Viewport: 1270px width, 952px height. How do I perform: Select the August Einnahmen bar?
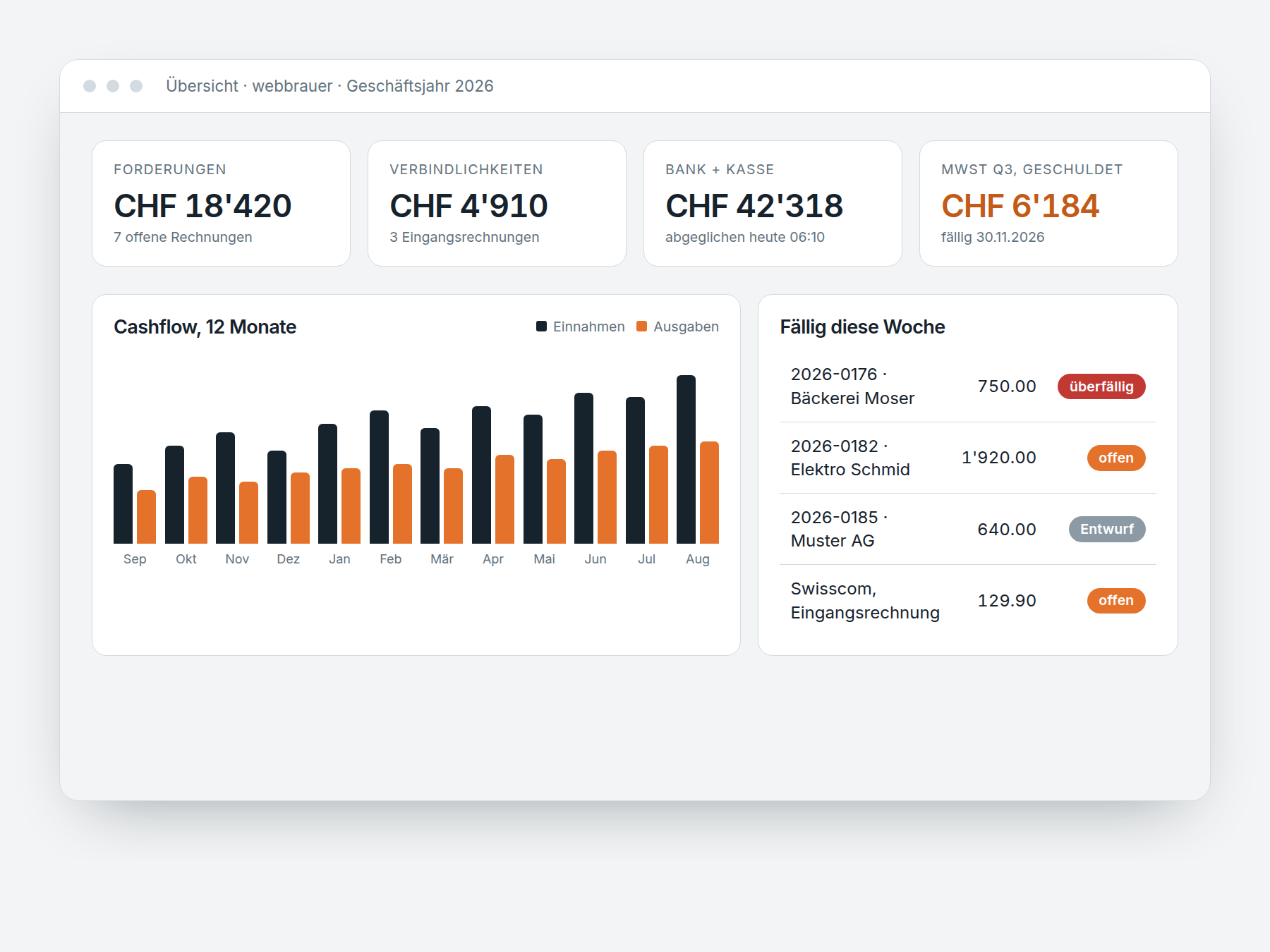686,459
